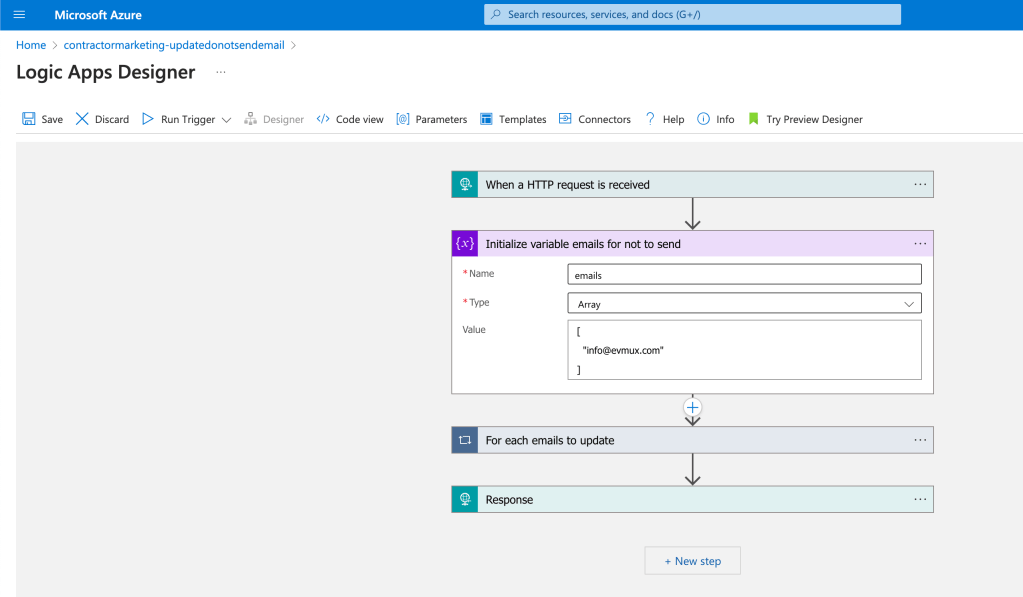Click the Templates icon
Image resolution: width=1023 pixels, height=597 pixels.
tap(486, 119)
